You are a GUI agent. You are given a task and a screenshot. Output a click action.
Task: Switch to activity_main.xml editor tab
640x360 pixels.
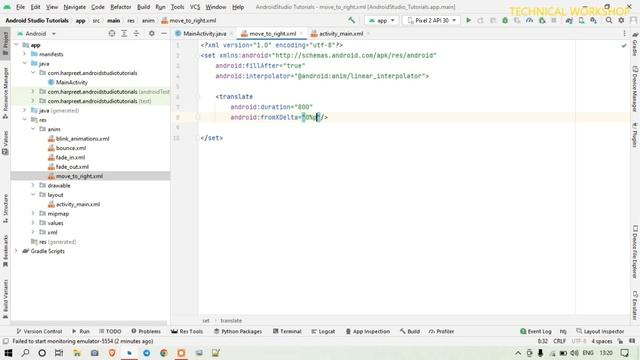coord(340,33)
